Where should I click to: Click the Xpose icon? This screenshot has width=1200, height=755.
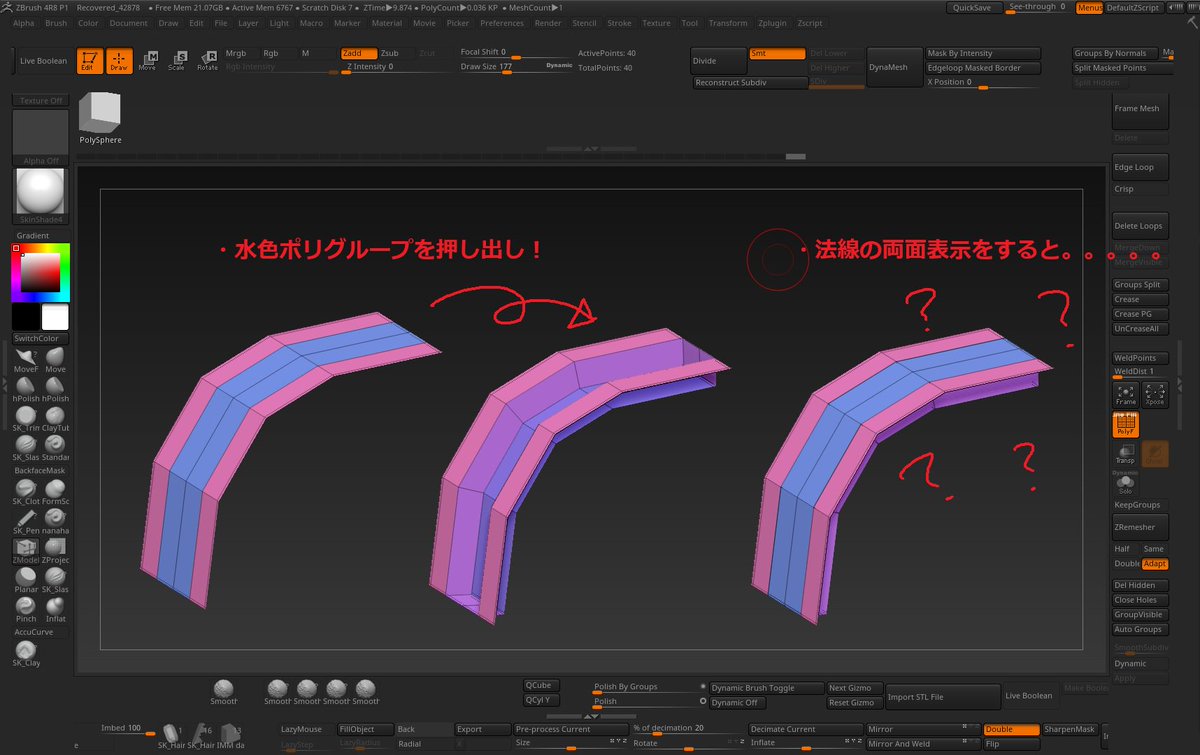click(1155, 394)
